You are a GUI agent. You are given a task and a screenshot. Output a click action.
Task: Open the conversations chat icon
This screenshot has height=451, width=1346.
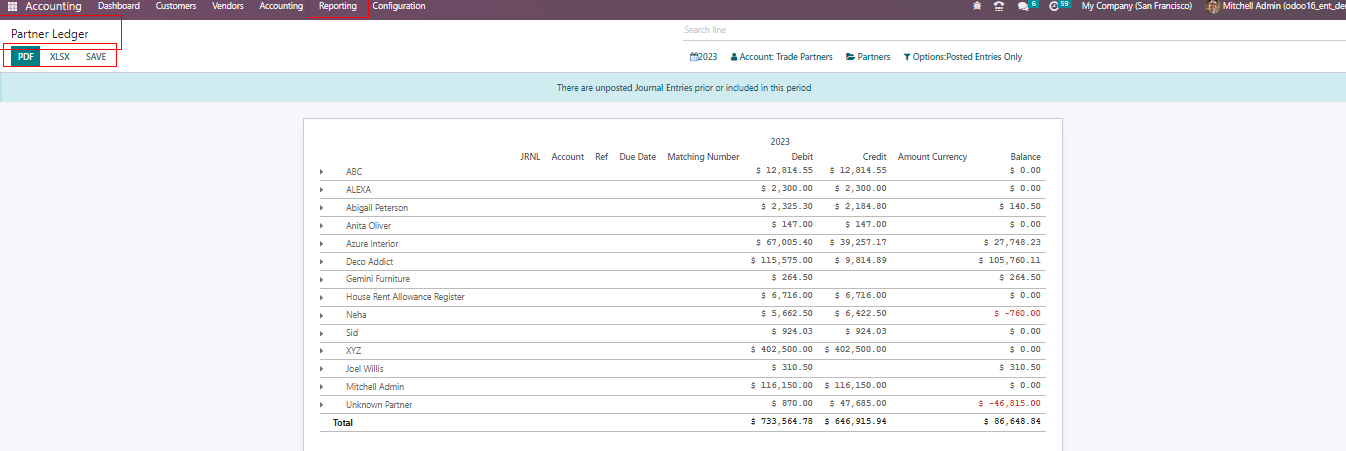(x=1023, y=6)
